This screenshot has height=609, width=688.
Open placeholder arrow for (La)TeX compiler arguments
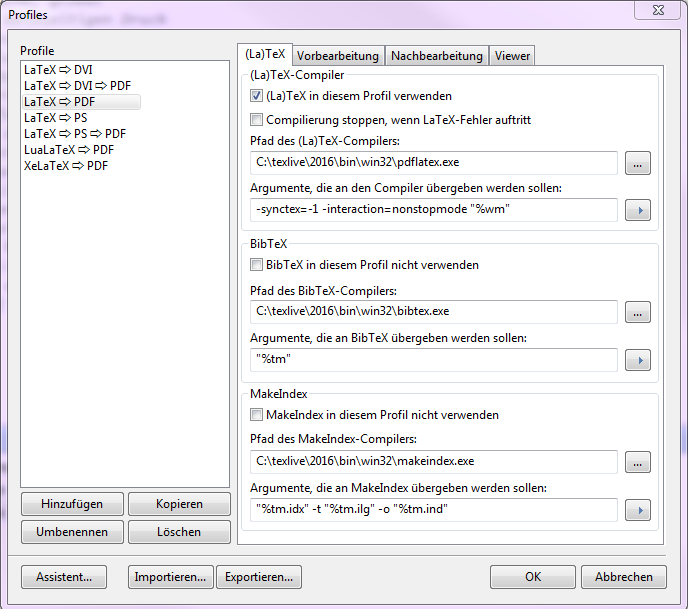point(638,210)
